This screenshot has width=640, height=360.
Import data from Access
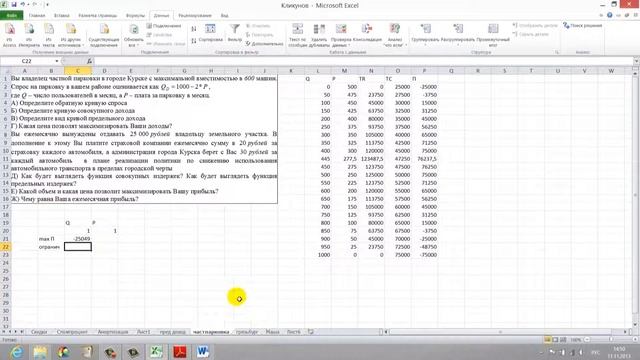pos(9,35)
